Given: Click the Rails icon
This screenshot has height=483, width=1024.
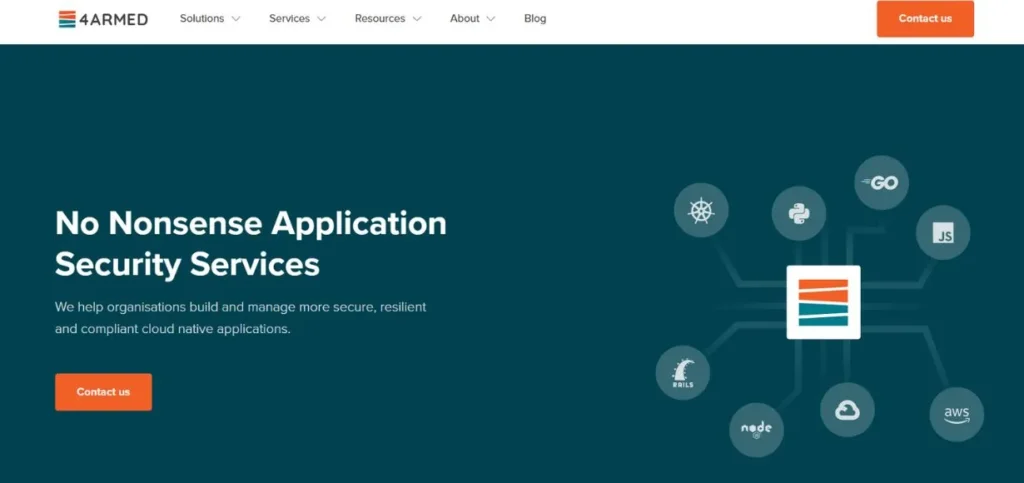Looking at the screenshot, I should (683, 373).
